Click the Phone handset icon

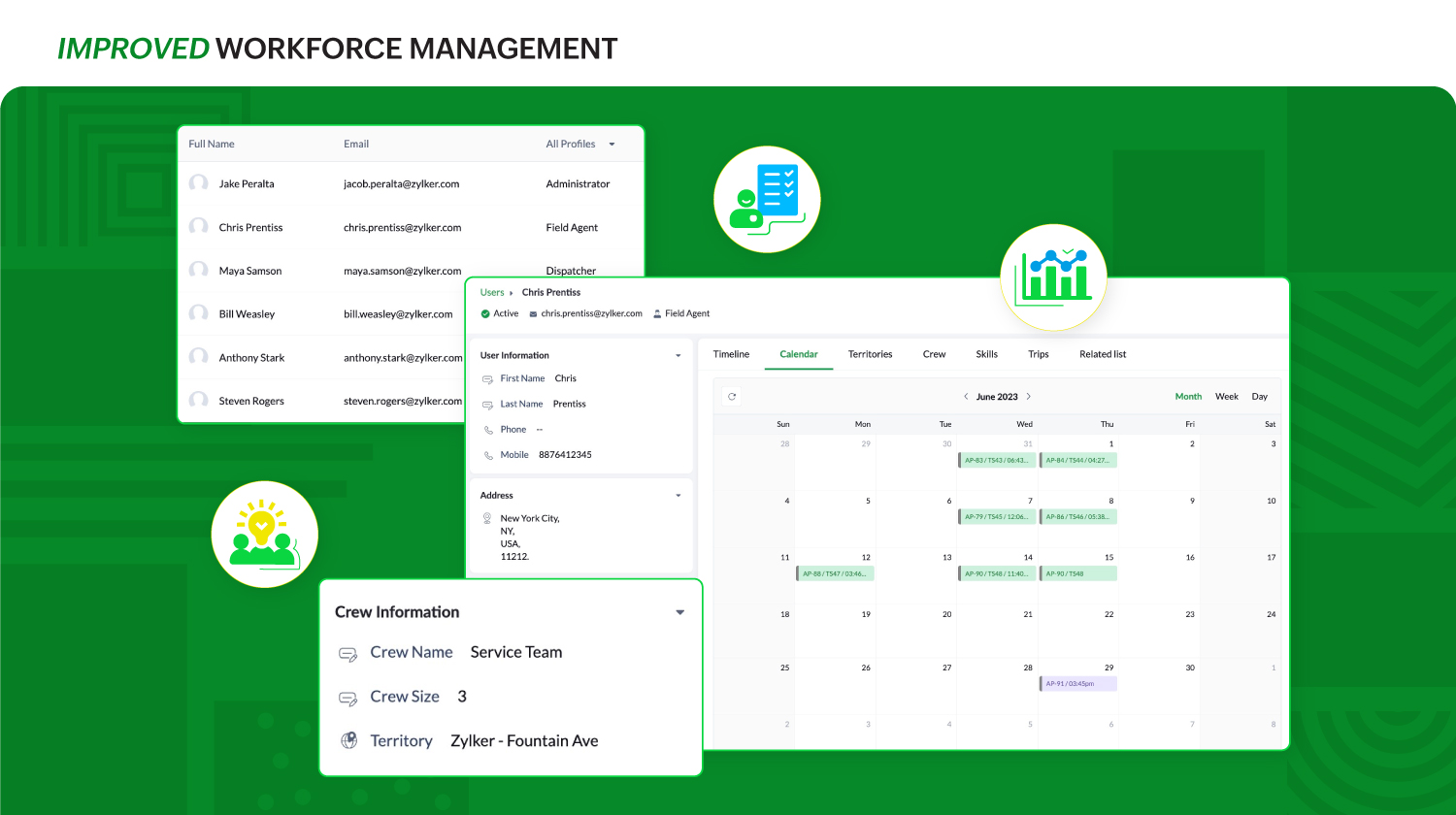[x=488, y=430]
